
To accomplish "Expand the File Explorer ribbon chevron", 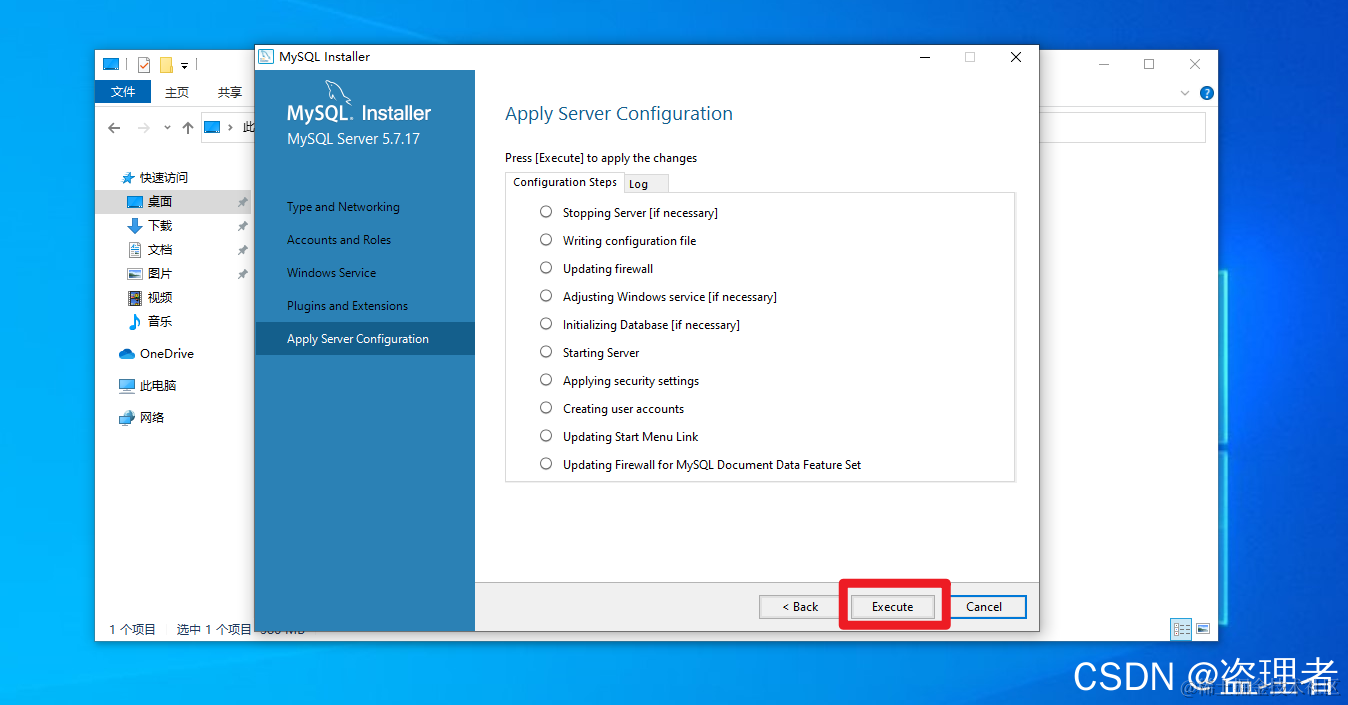I will tap(1186, 93).
